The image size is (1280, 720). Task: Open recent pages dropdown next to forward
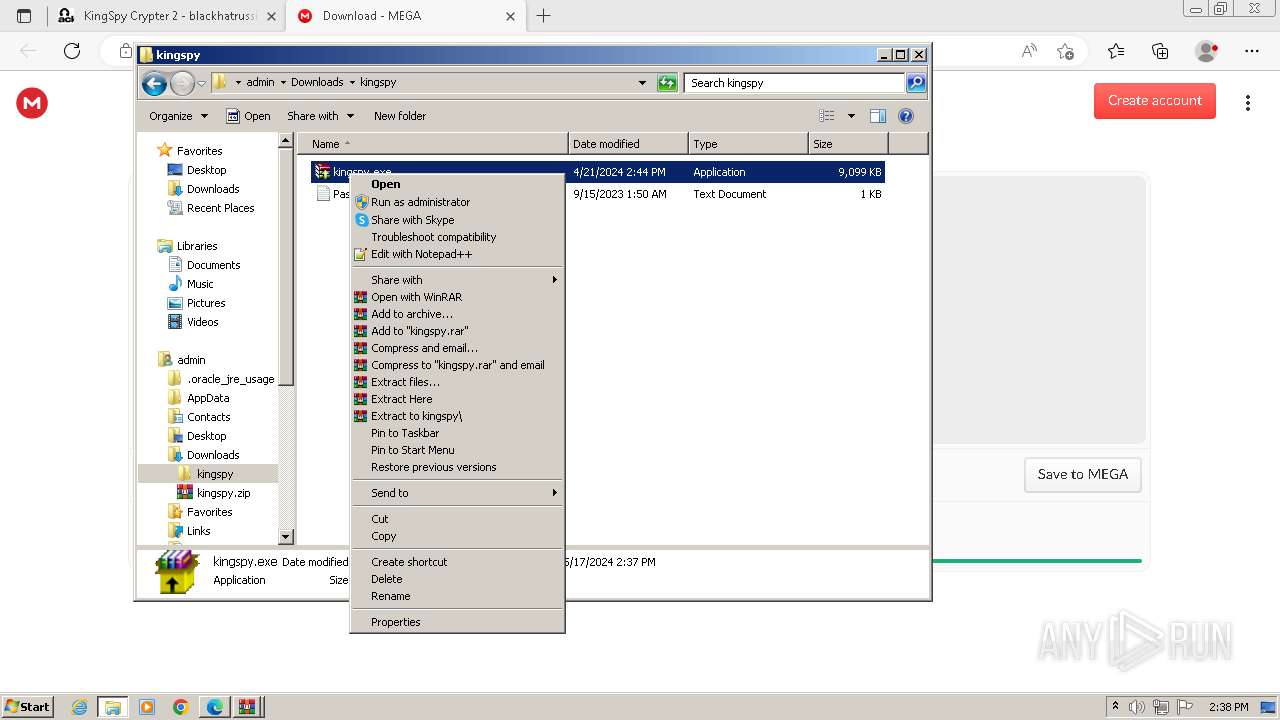pos(202,83)
